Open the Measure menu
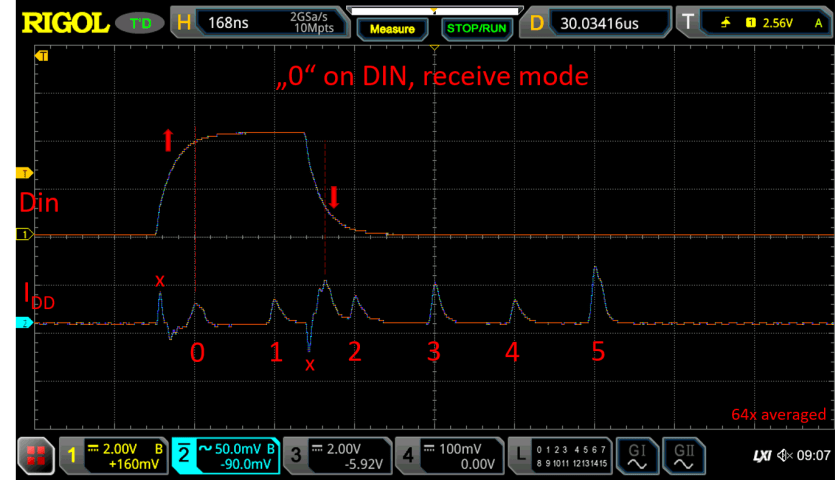This screenshot has width=838, height=480. point(392,28)
